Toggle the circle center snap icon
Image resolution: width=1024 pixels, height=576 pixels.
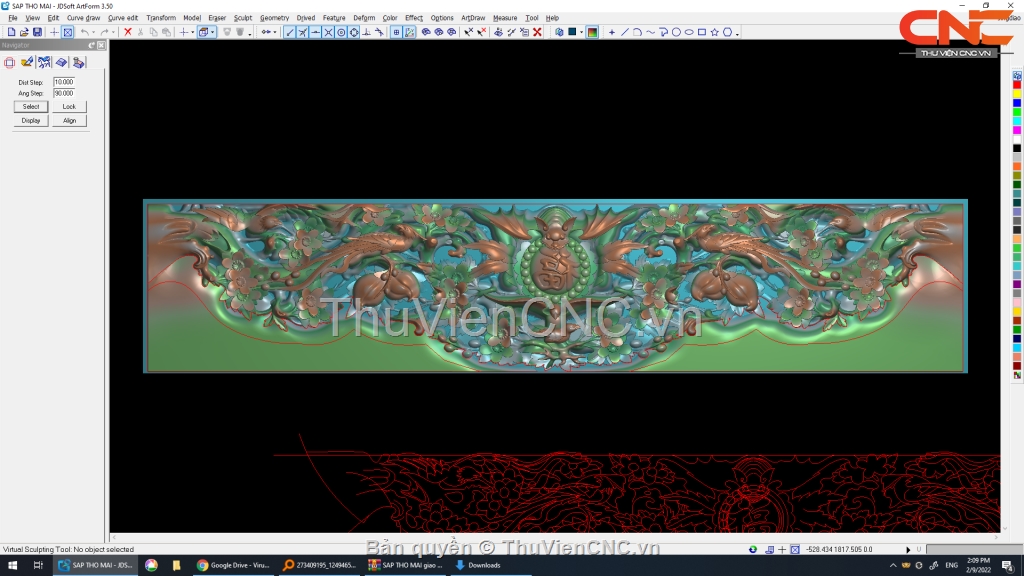click(x=341, y=32)
